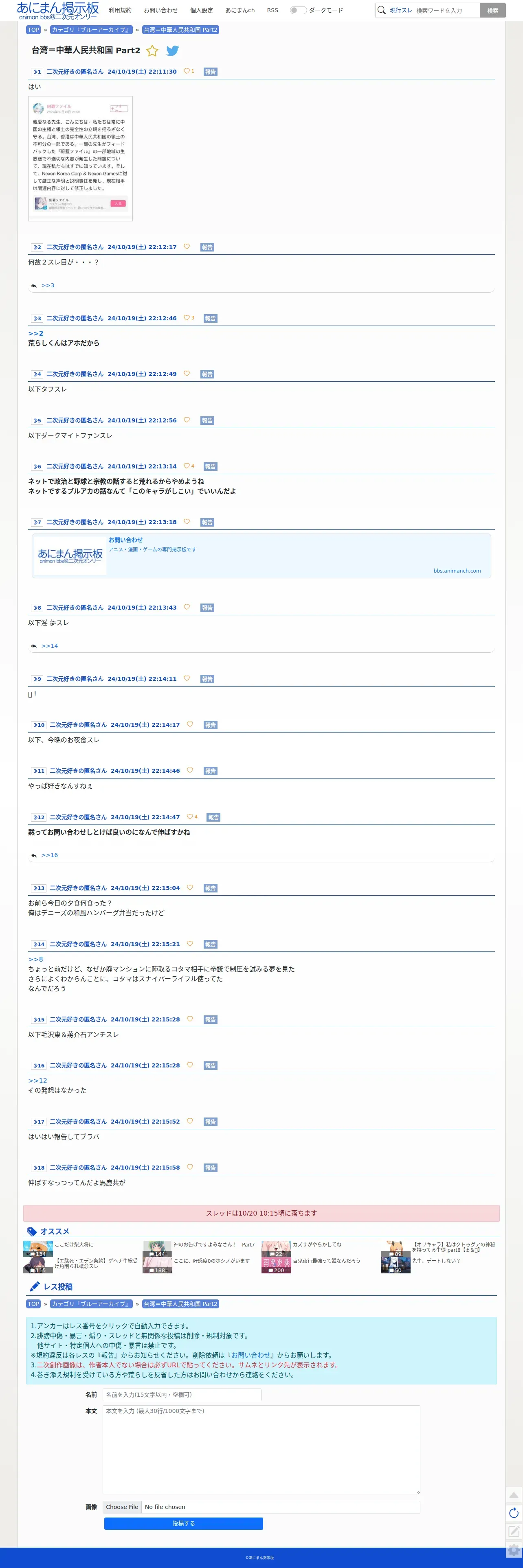Image resolution: width=523 pixels, height=1568 pixels.
Task: Like post 2 with its heart icon
Action: click(187, 247)
